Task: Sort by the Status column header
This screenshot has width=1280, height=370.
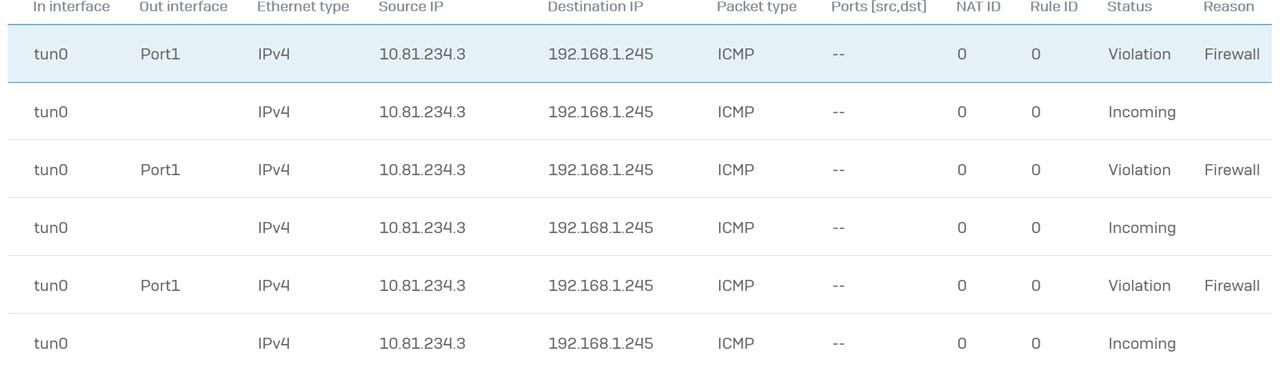Action: pos(1129,7)
